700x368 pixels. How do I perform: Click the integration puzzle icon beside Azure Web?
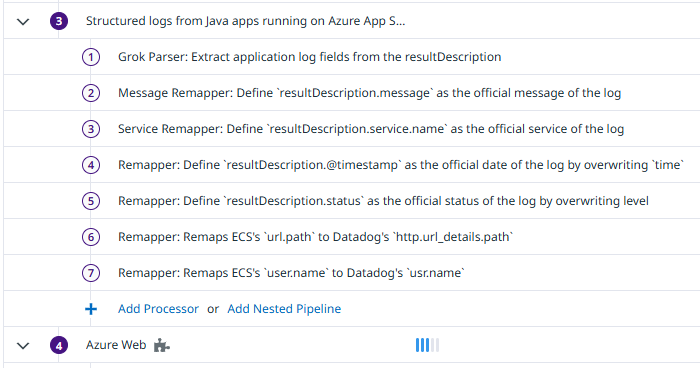pos(162,345)
